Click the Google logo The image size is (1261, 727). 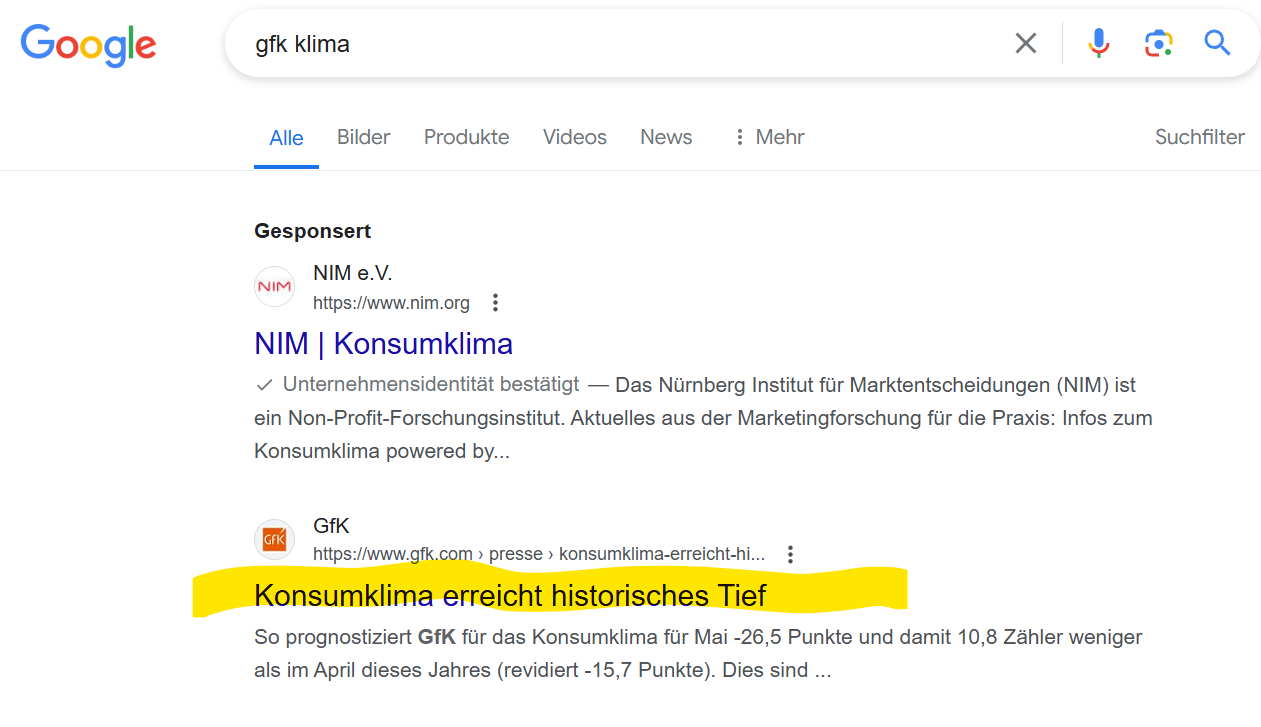click(88, 44)
